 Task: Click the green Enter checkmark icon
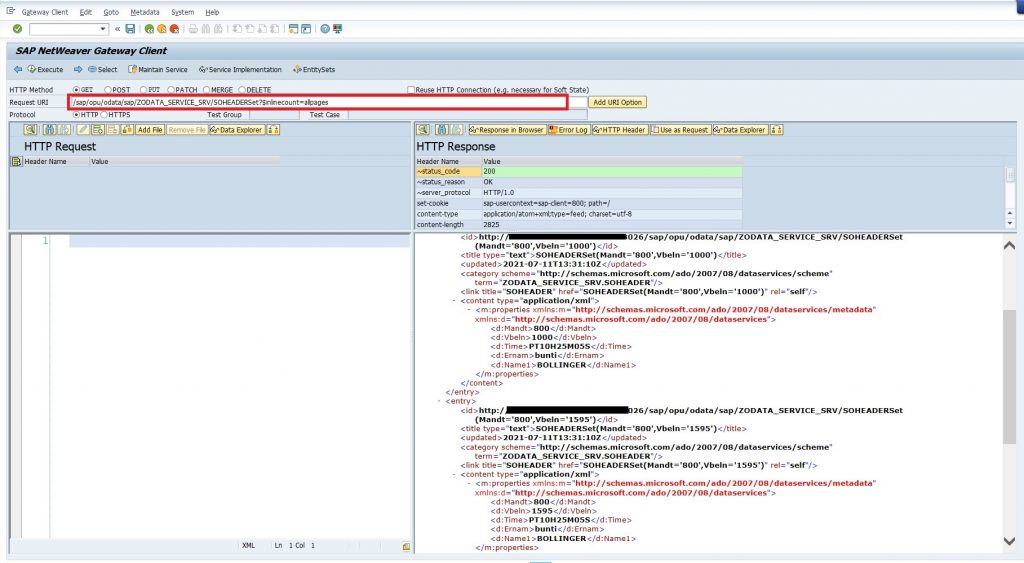point(18,29)
